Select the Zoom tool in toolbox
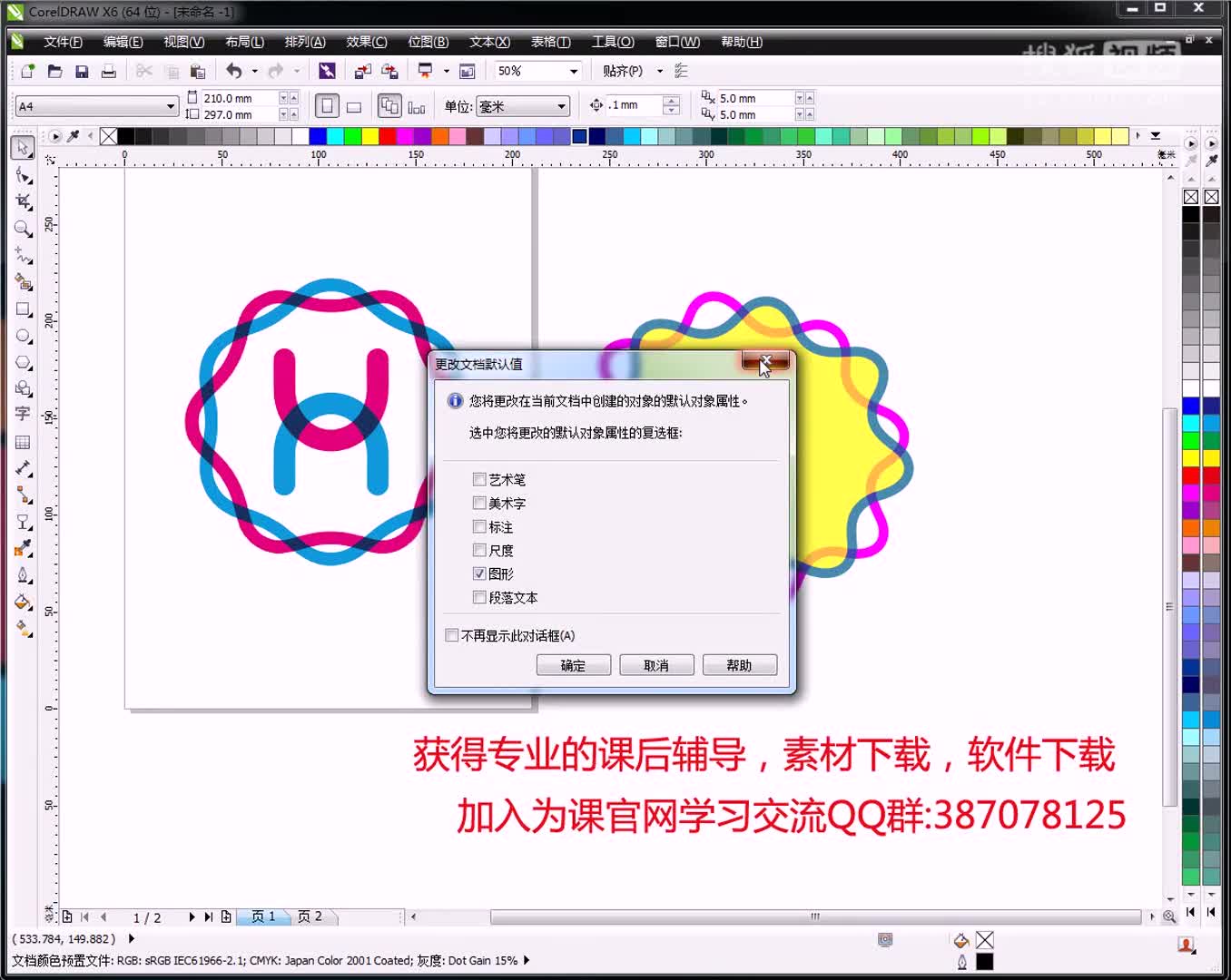Screen dimensions: 1231x980 23,229
